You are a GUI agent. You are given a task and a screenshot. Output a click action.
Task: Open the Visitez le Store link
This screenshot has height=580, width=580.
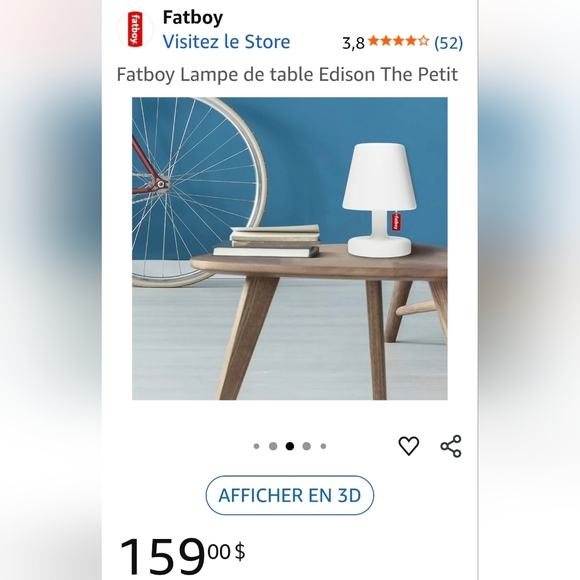pos(226,42)
